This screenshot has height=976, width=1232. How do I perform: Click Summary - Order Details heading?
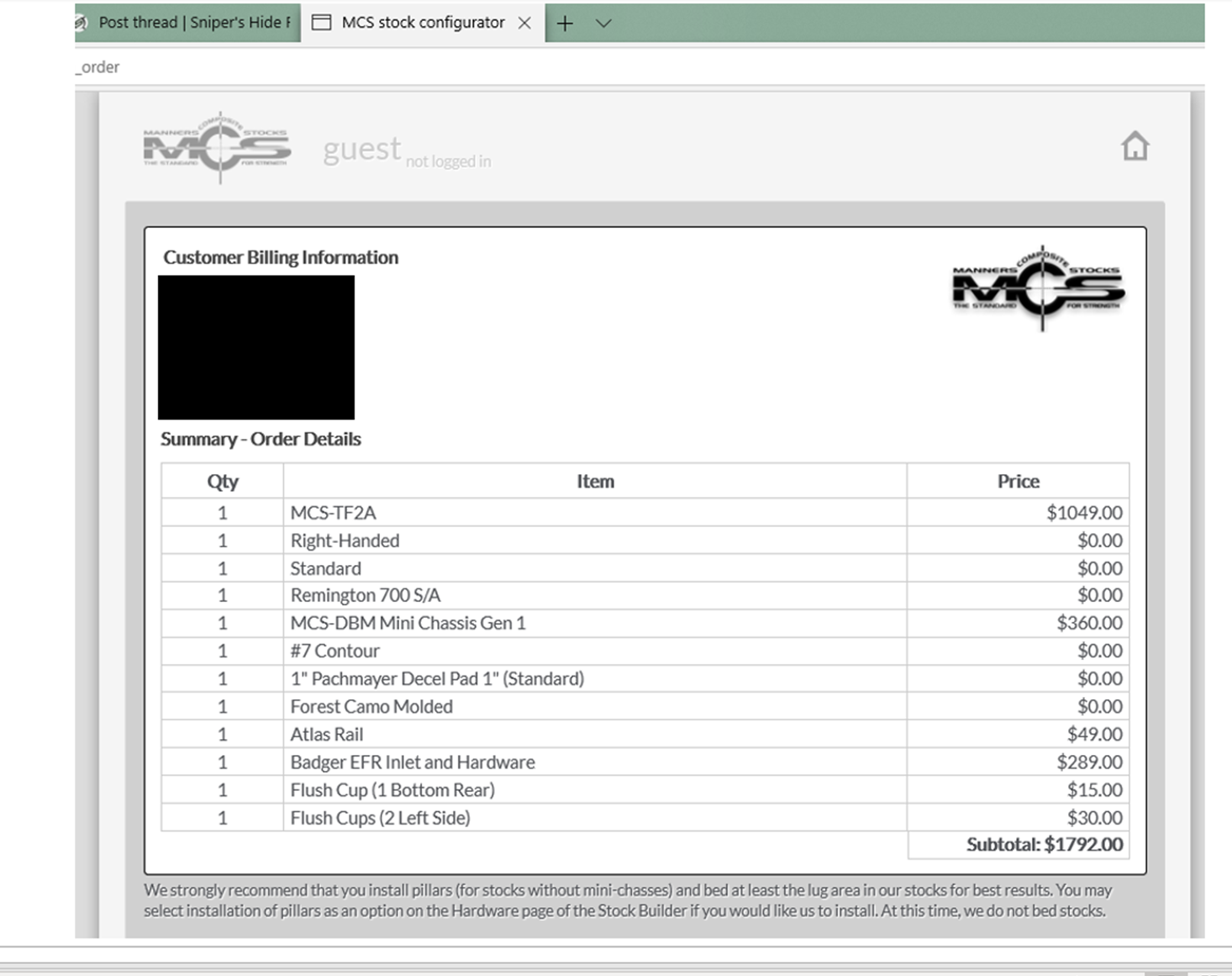click(261, 439)
